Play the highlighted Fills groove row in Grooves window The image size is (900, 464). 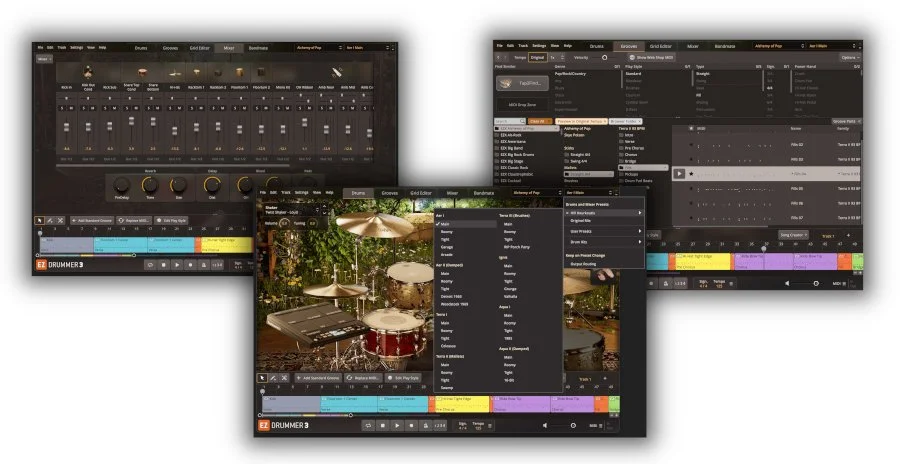679,173
